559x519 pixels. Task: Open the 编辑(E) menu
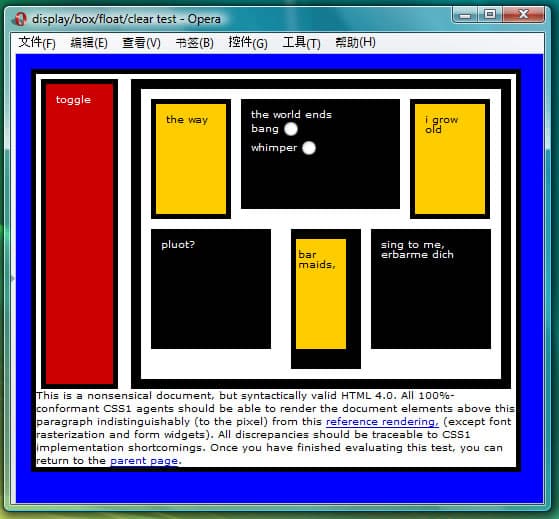click(x=89, y=42)
